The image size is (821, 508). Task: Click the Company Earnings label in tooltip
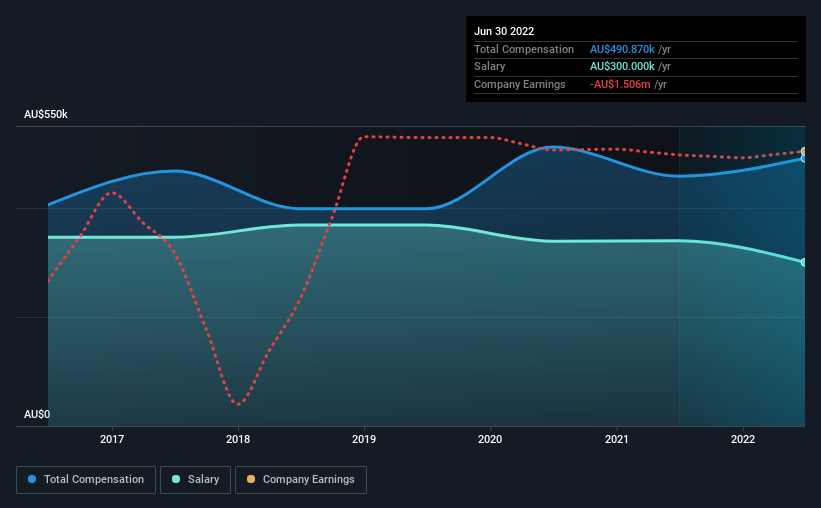tap(520, 84)
